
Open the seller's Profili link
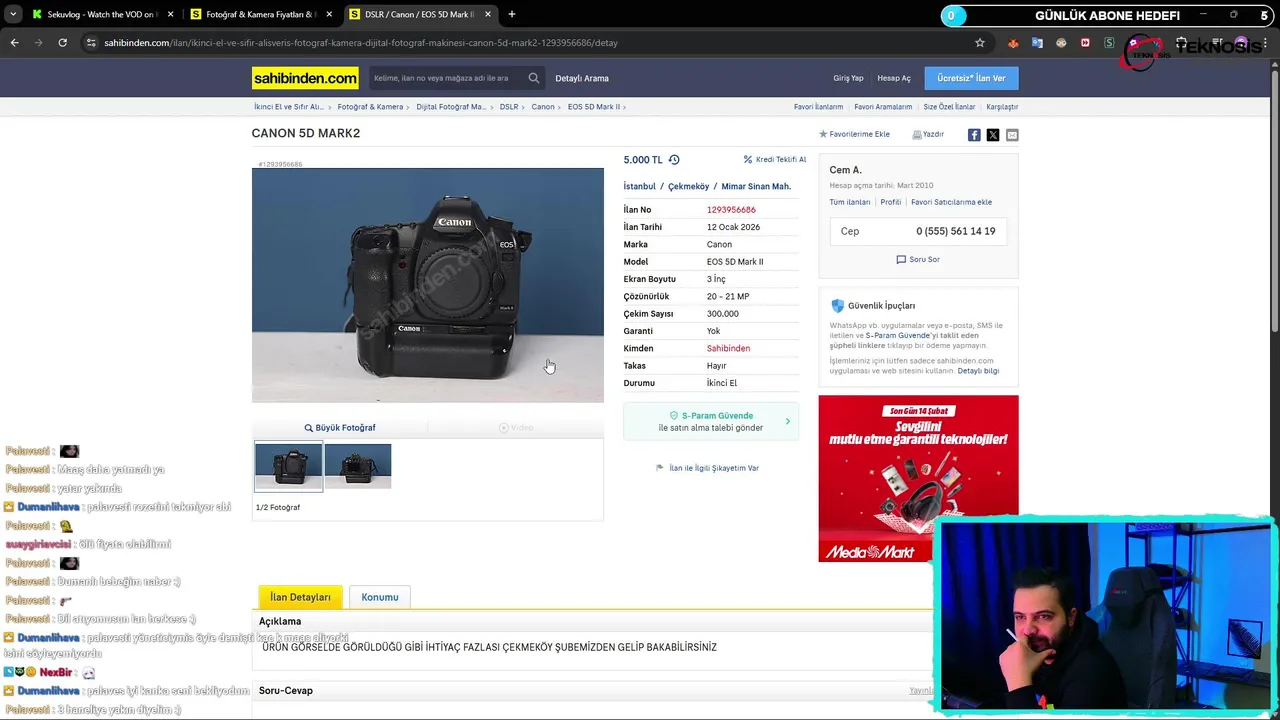tap(891, 202)
